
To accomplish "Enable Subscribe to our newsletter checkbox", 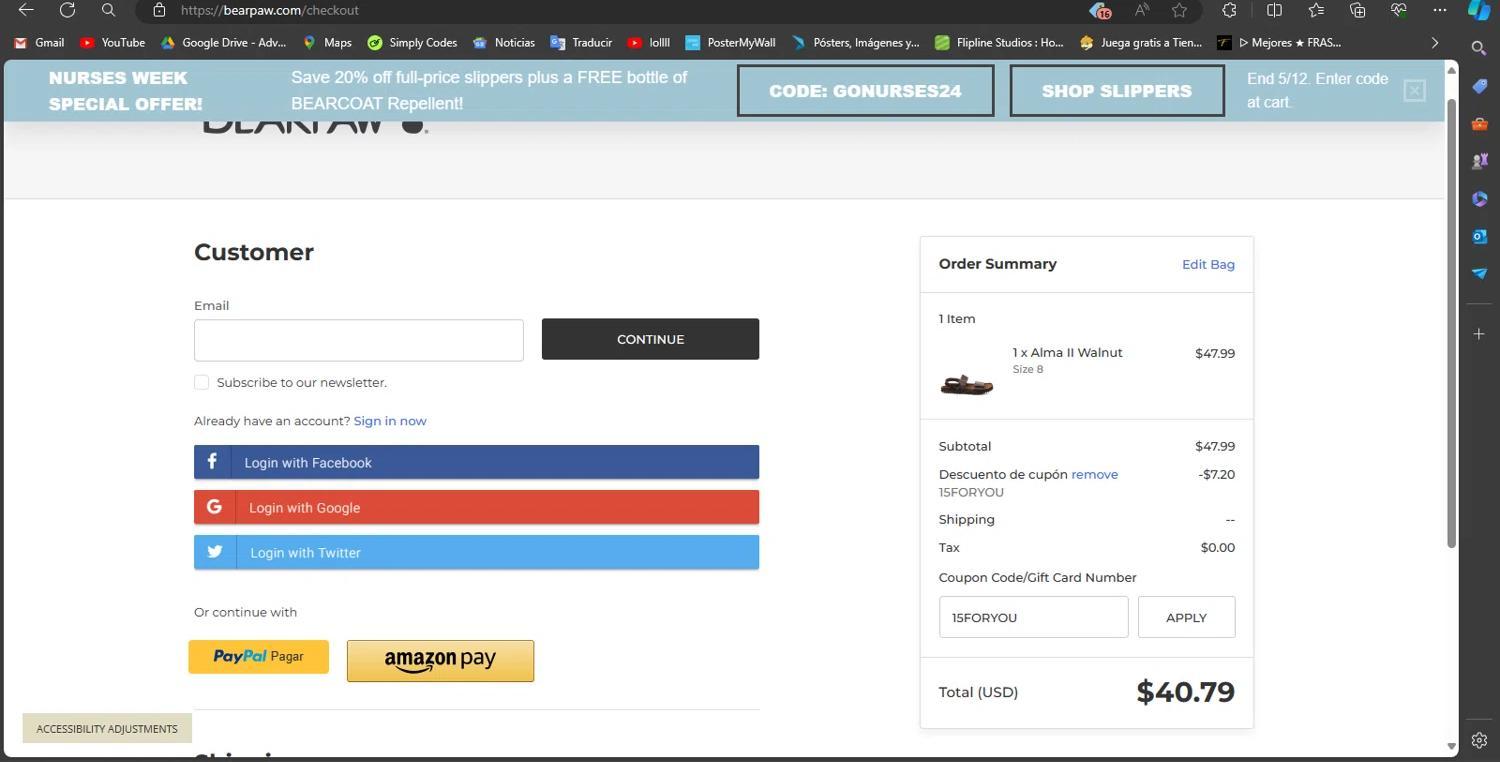I will (202, 382).
